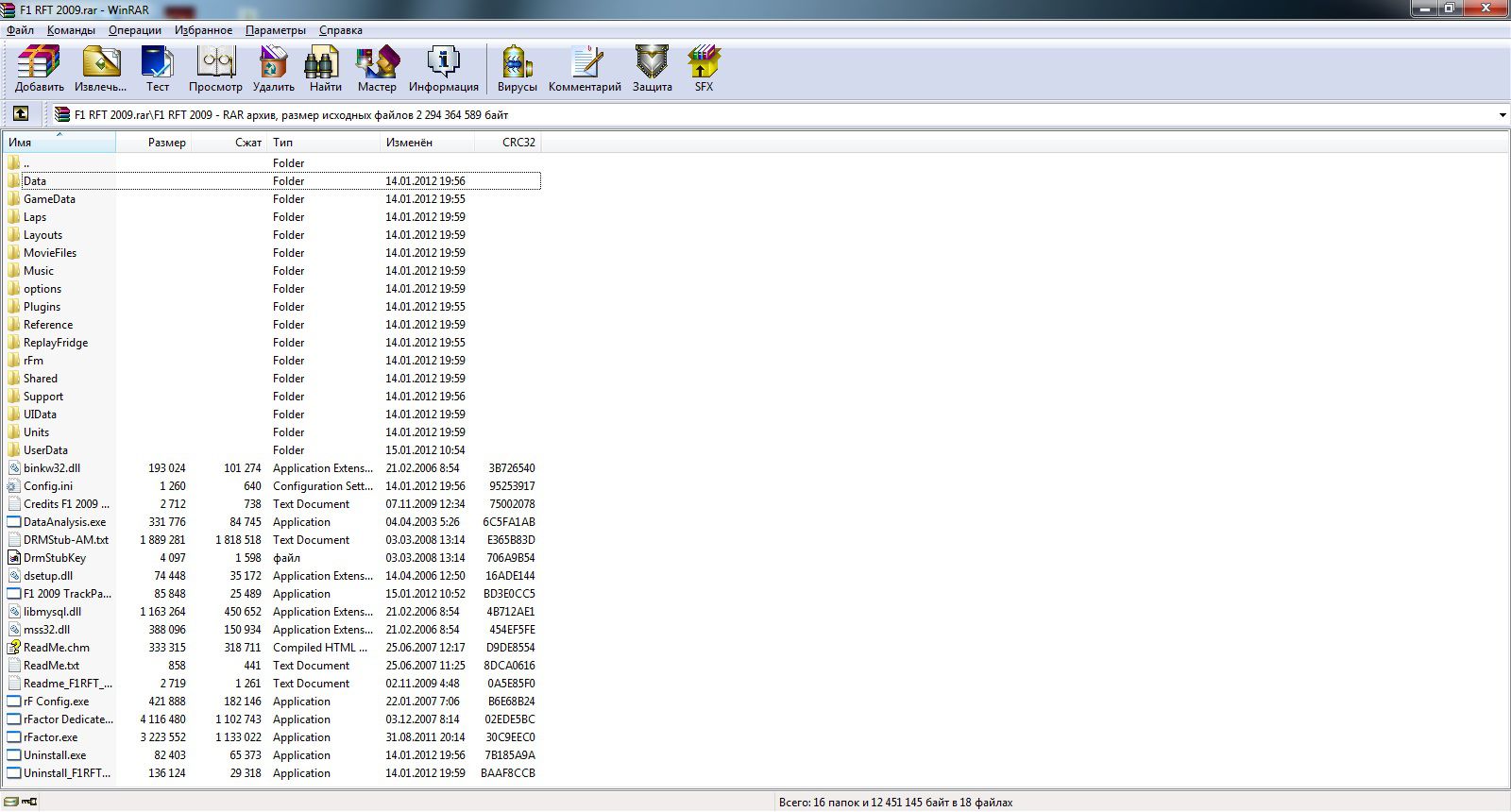
Task: Select the ReplayFridge folder
Action: [56, 343]
